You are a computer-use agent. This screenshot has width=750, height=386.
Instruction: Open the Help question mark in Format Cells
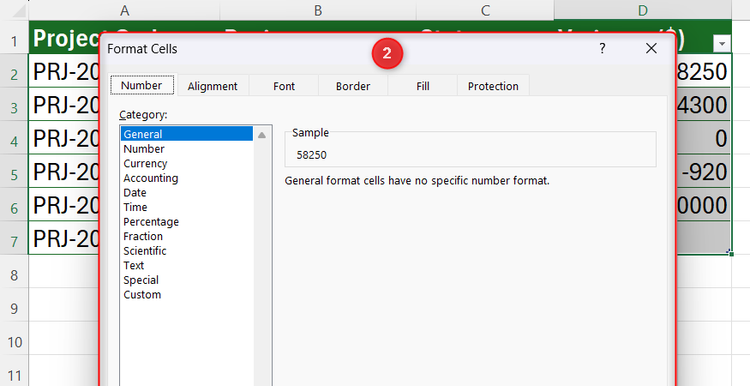(602, 48)
